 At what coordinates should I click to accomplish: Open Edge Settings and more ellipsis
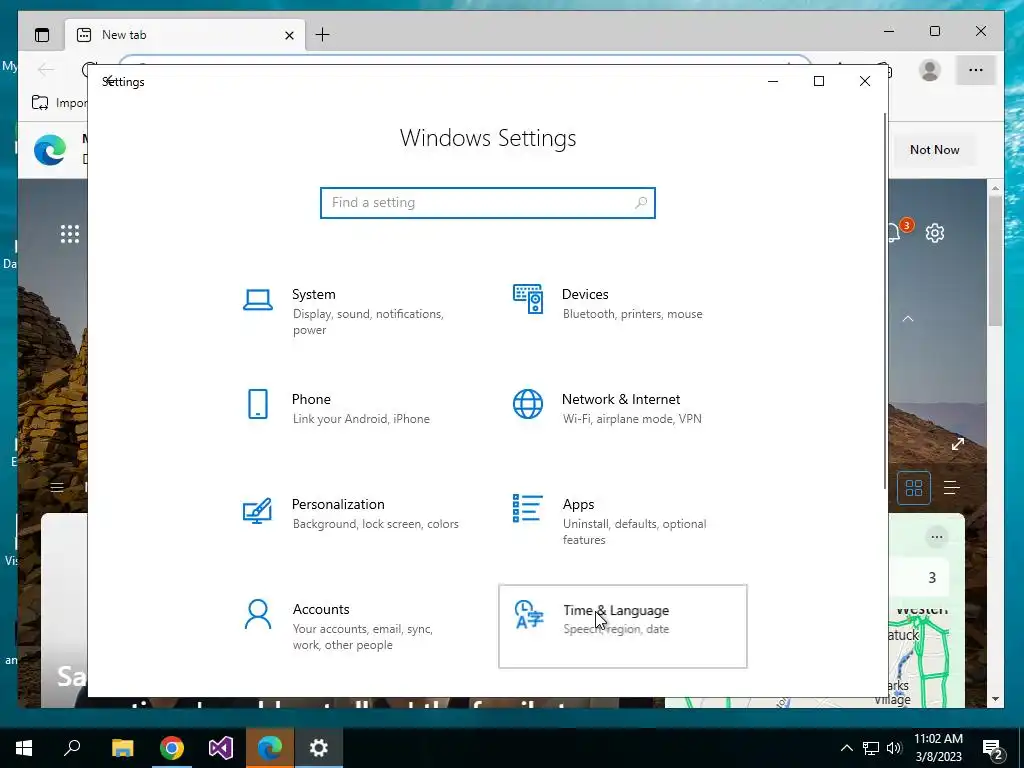tap(976, 70)
